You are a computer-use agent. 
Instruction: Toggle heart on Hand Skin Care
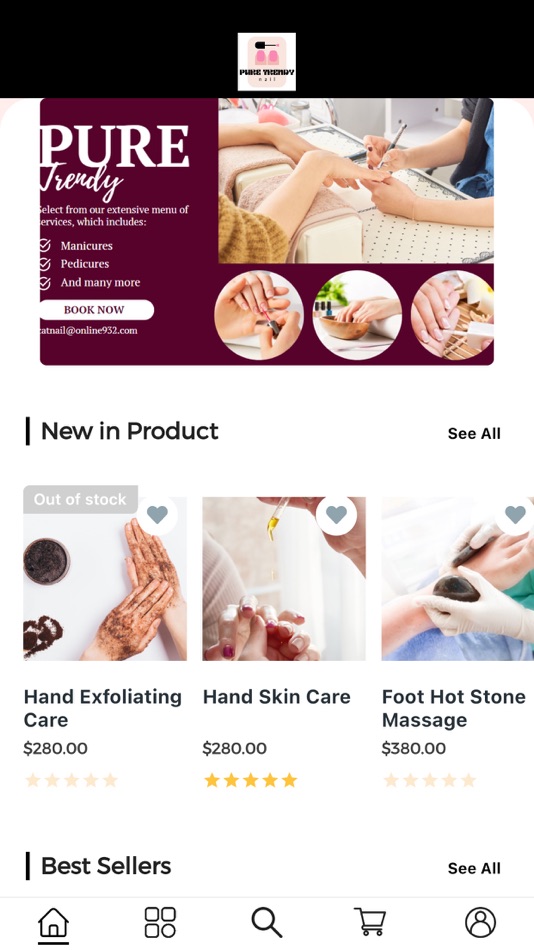(x=336, y=514)
